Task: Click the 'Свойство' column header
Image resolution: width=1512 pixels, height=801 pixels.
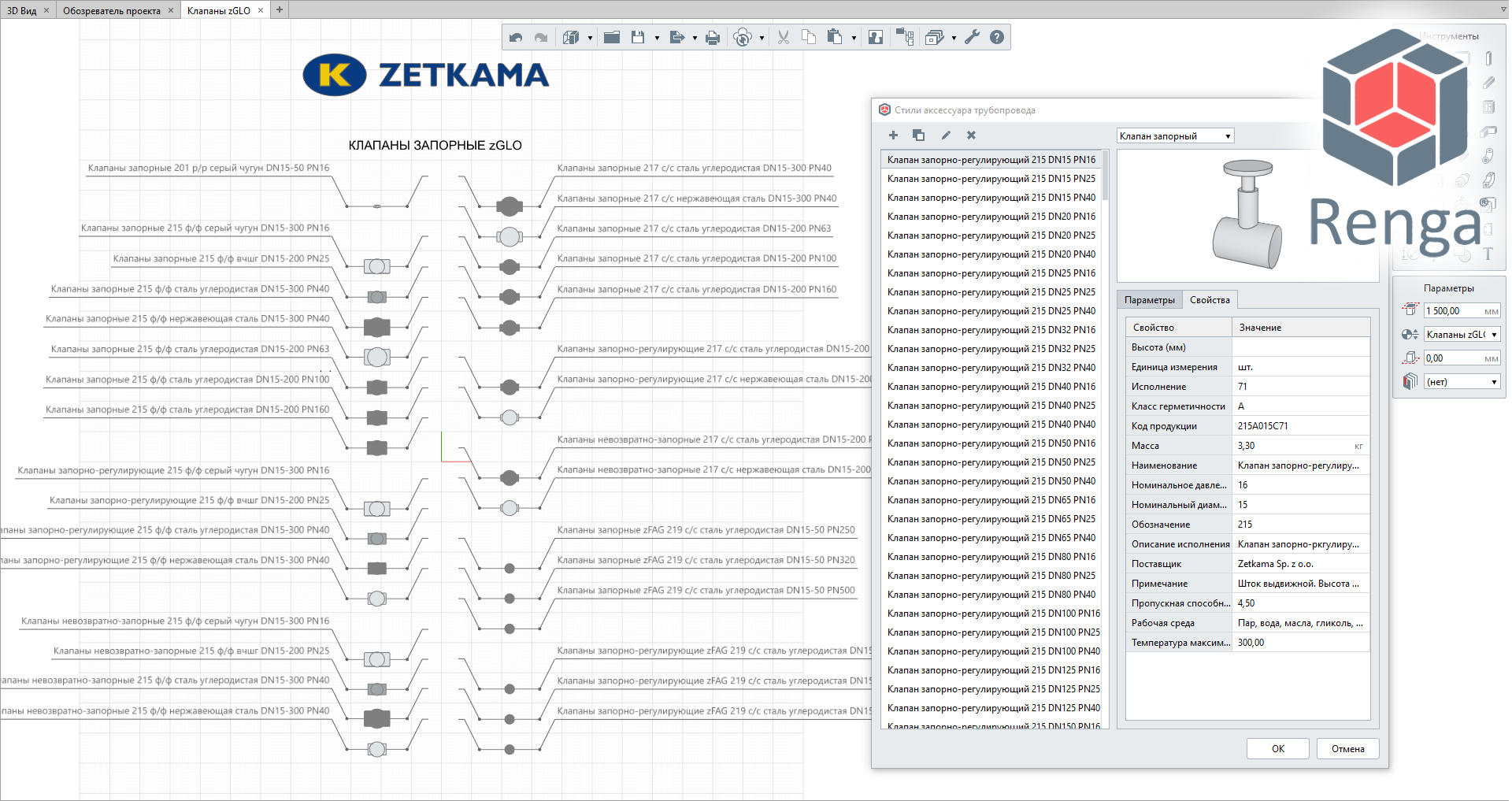Action: click(1179, 328)
